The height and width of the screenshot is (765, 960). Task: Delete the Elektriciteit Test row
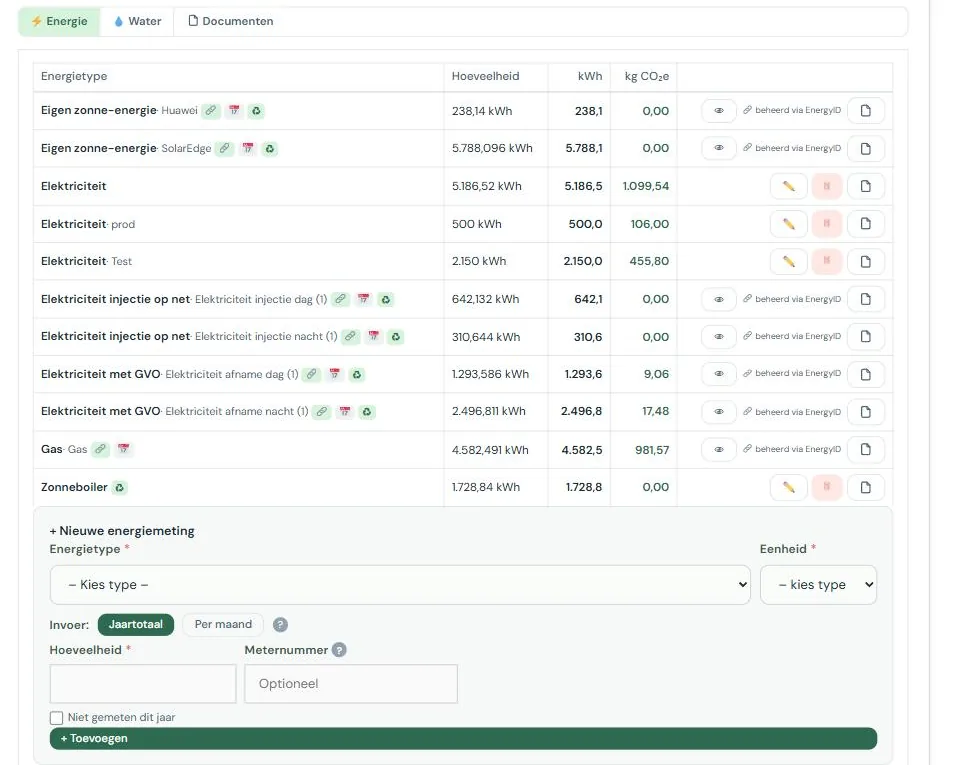click(x=827, y=261)
